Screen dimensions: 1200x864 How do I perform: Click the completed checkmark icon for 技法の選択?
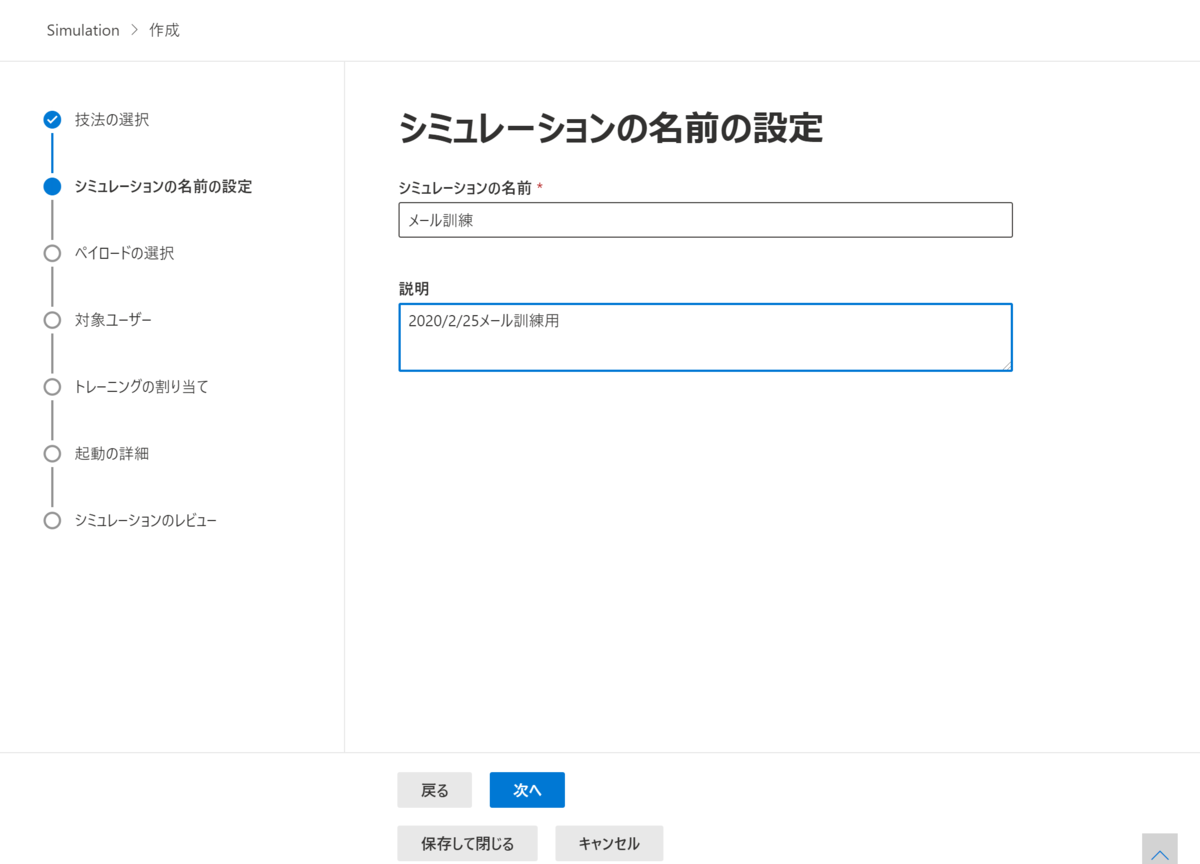click(51, 119)
